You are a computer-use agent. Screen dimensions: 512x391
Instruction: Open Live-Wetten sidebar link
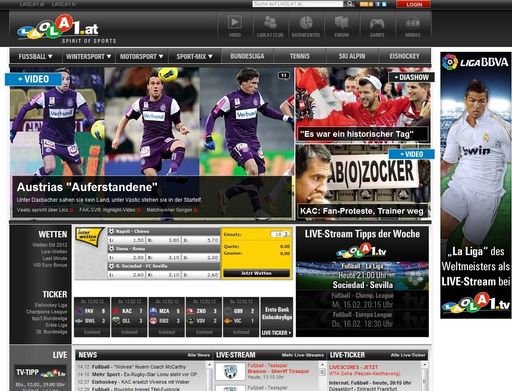54,252
